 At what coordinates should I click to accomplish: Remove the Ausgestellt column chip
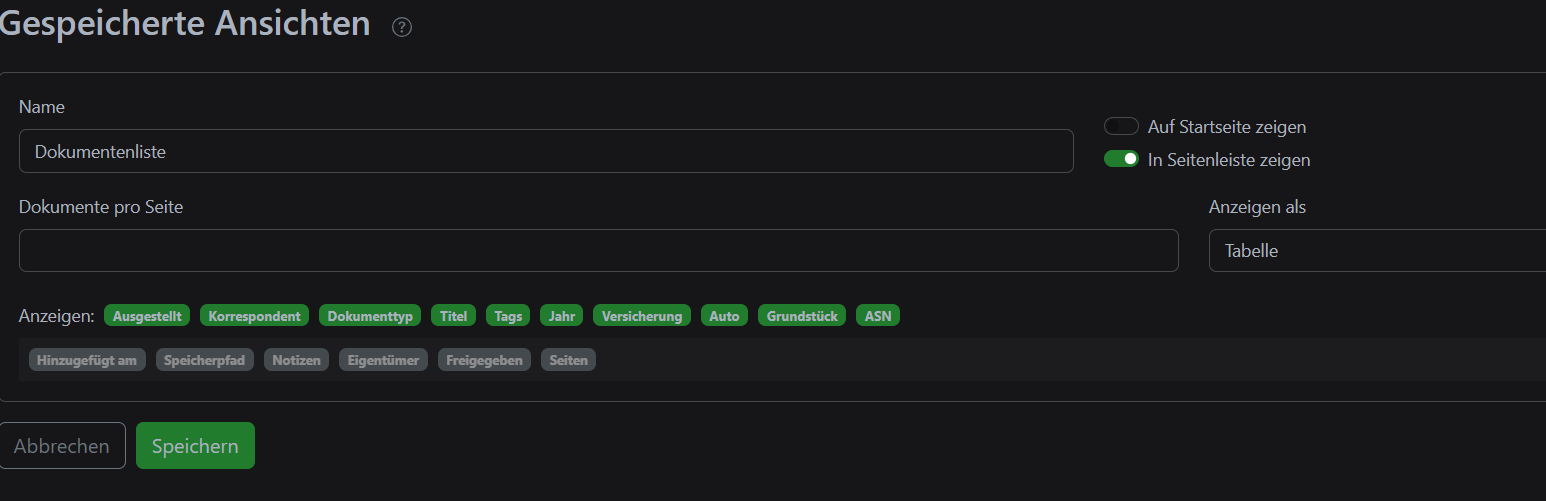click(x=147, y=316)
